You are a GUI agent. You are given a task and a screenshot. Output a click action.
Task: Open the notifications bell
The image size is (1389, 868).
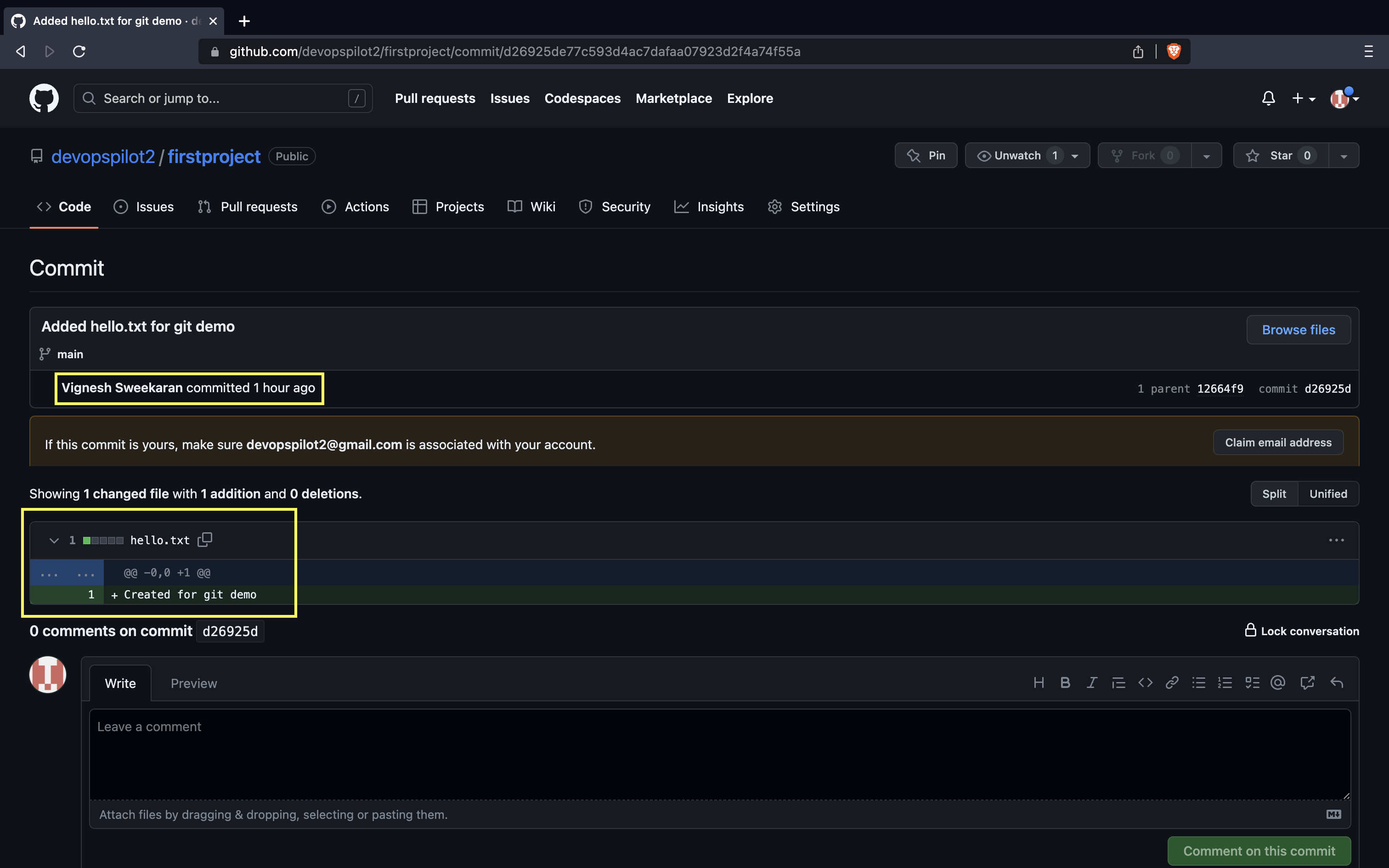click(1268, 98)
